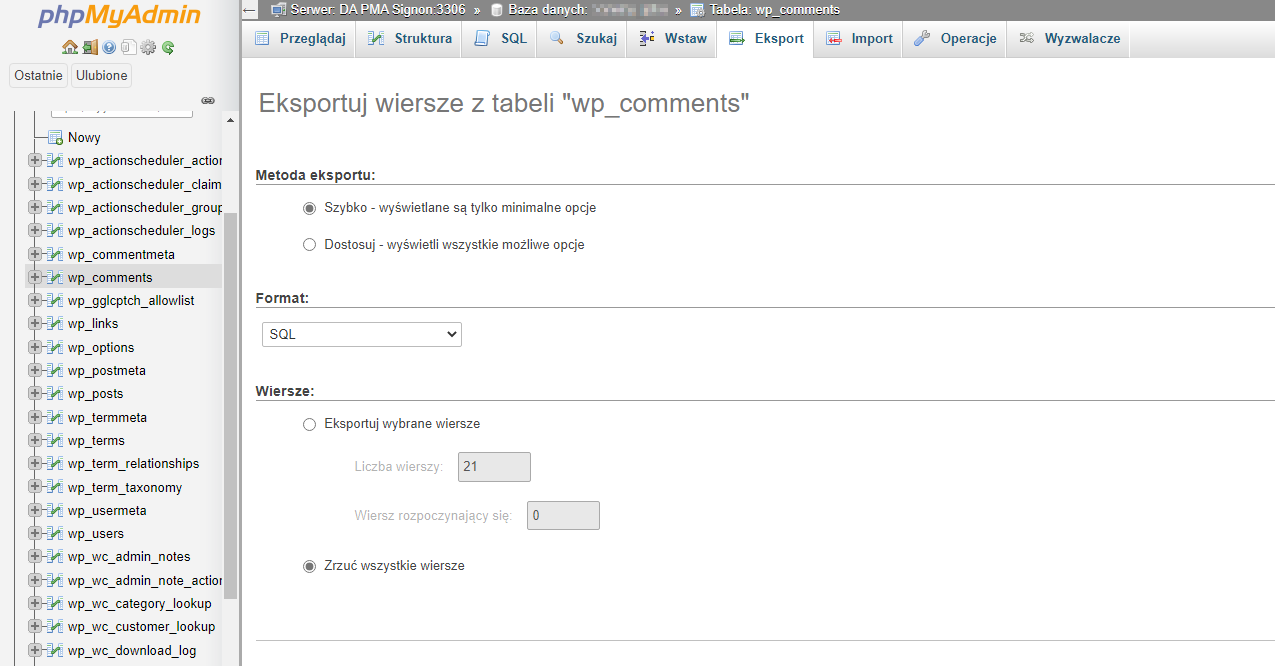Click the Ostatnie button
The height and width of the screenshot is (666, 1275).
point(39,76)
